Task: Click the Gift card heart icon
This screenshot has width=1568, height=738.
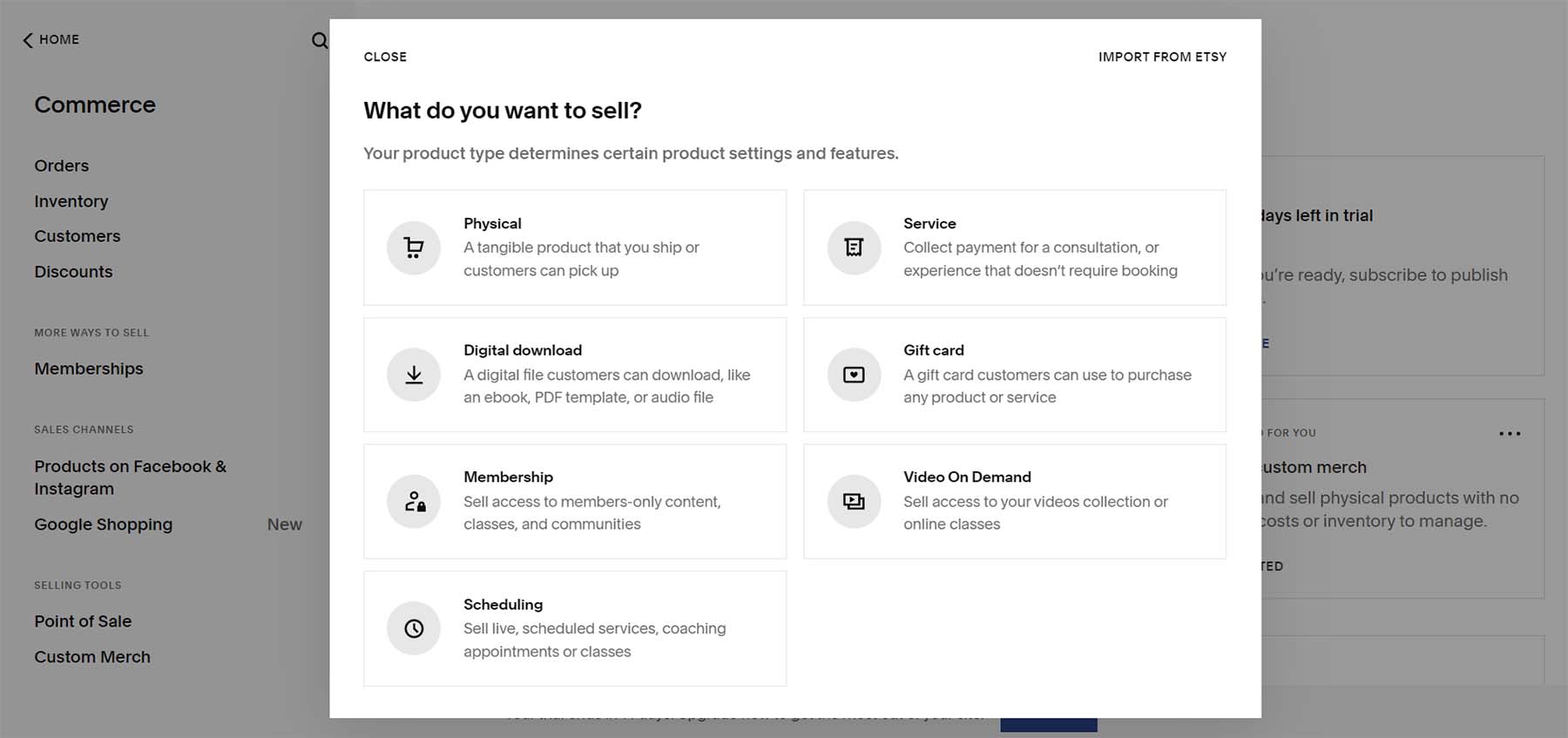Action: tap(854, 375)
